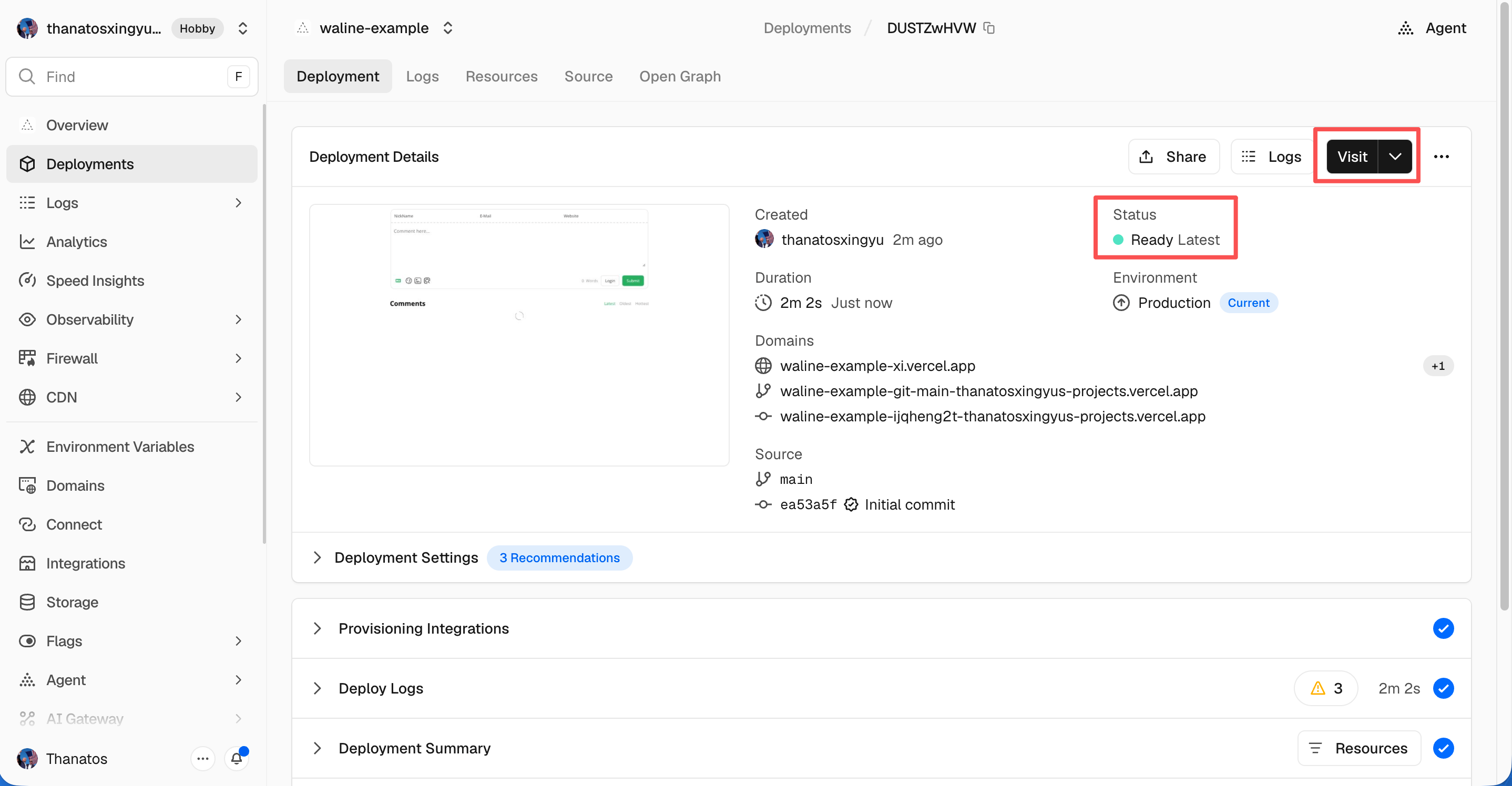Screen dimensions: 1512x786
Task: Expand the CDN sidebar section
Action: [x=238, y=397]
